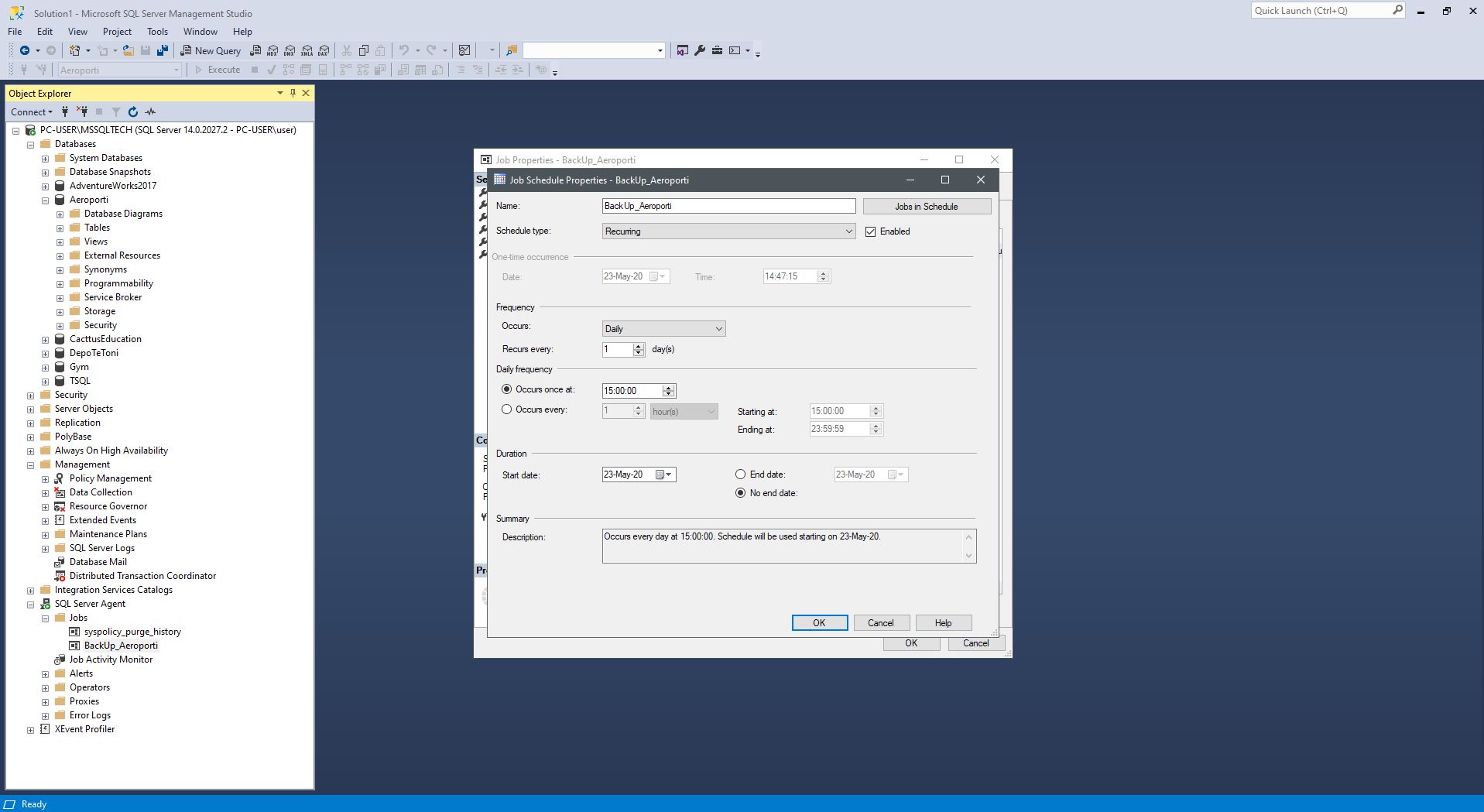1484x812 pixels.
Task: Open the View menu
Action: (x=77, y=32)
